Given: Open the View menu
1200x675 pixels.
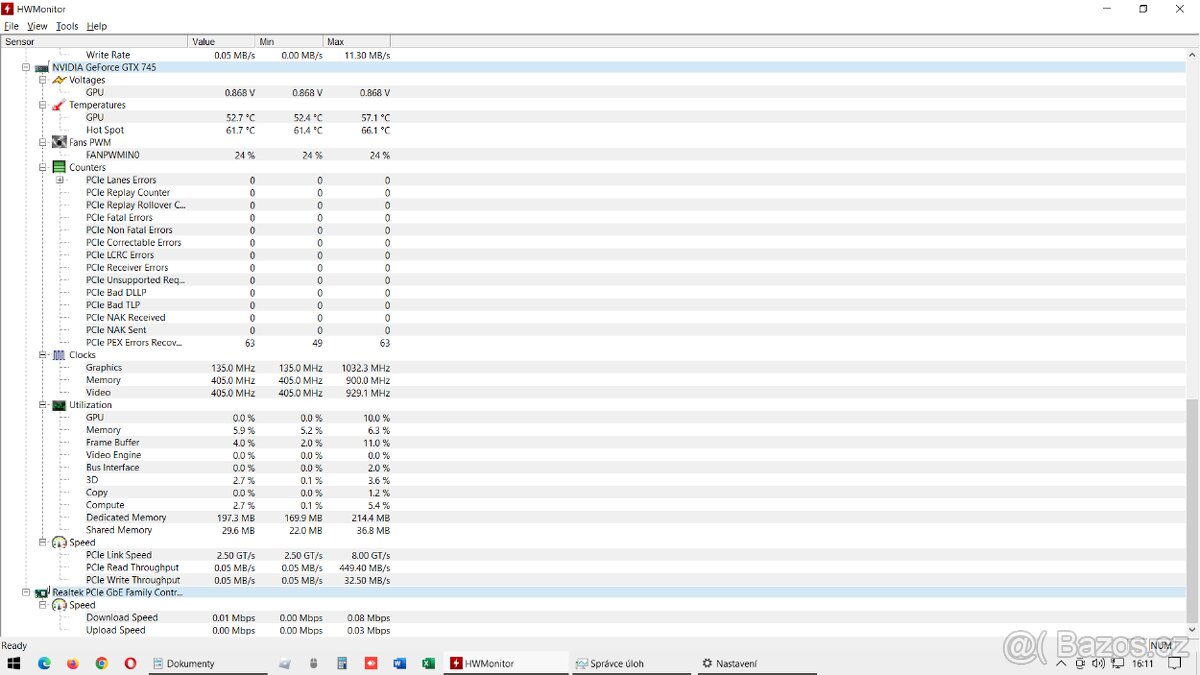Looking at the screenshot, I should point(37,26).
